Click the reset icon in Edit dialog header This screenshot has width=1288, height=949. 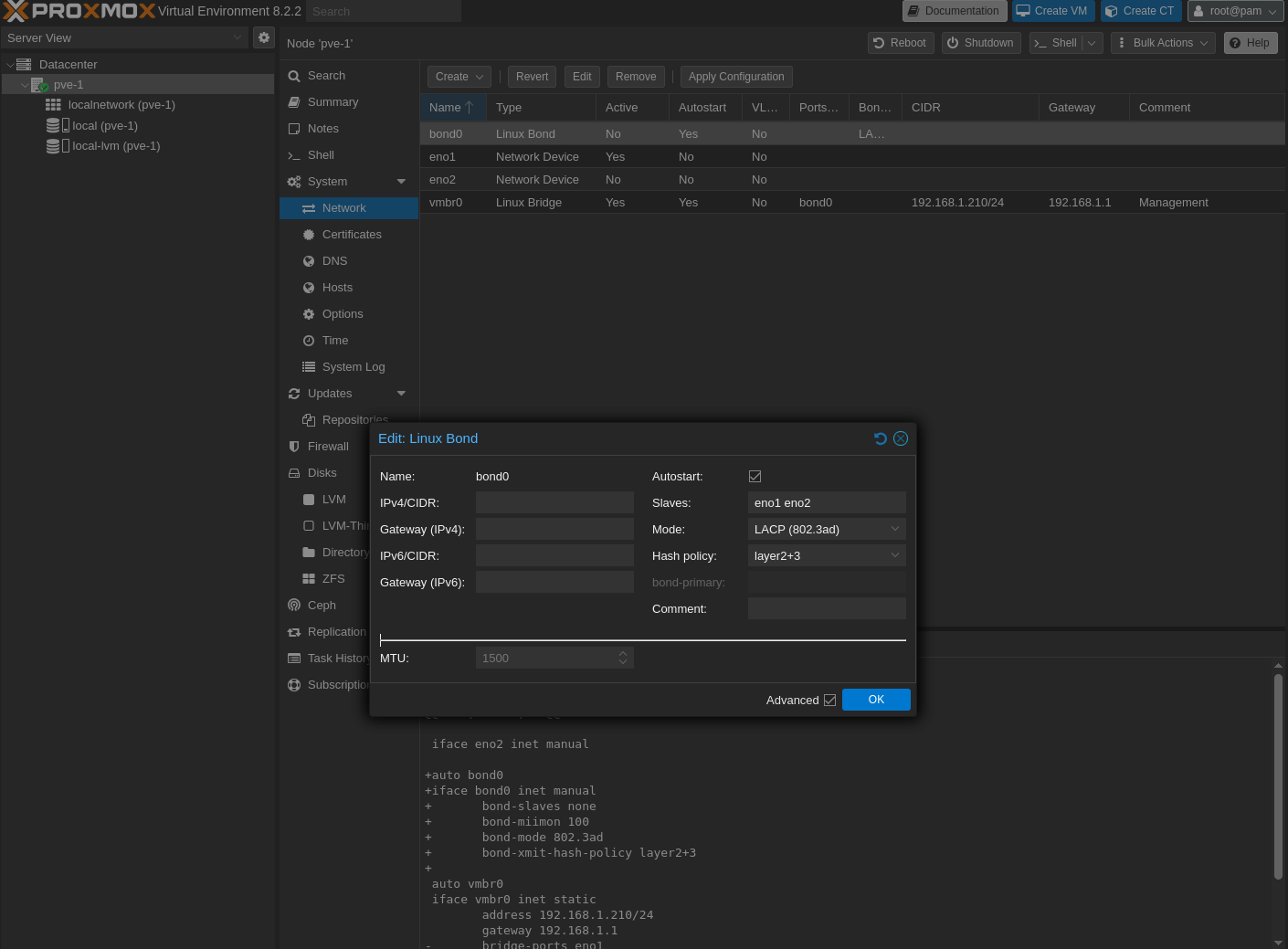pyautogui.click(x=880, y=438)
